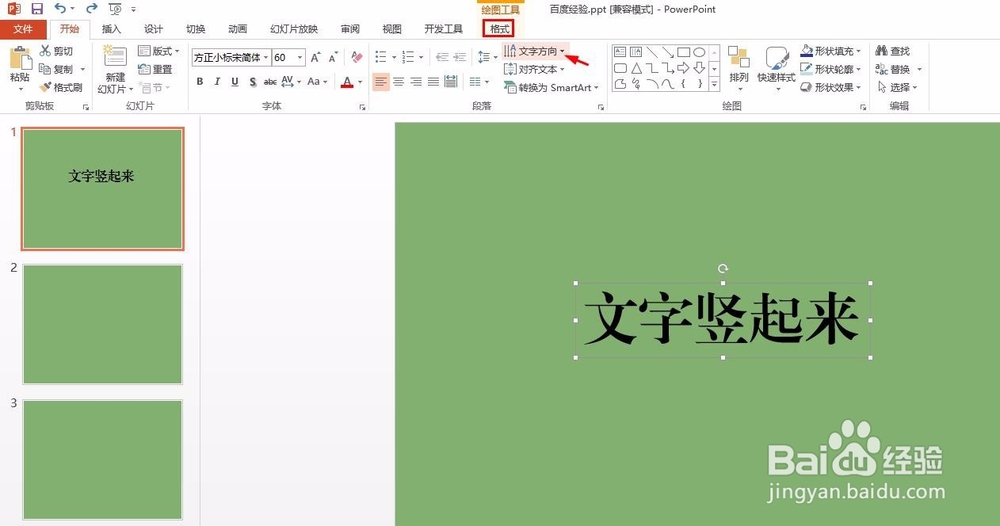Switch to the 动画 tab
This screenshot has width=1000, height=526.
coord(237,29)
